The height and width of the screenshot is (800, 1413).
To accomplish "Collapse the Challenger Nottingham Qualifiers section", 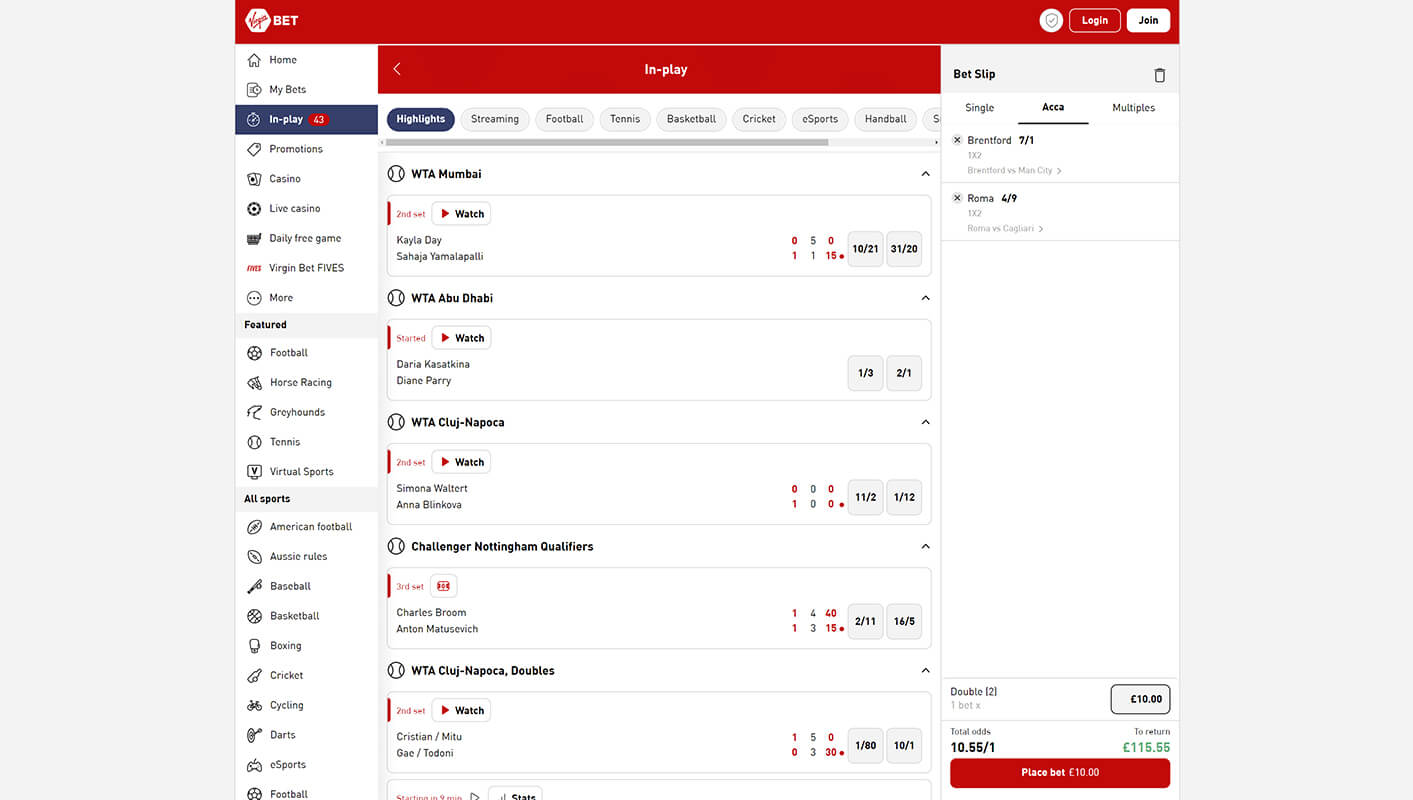I will pos(925,547).
